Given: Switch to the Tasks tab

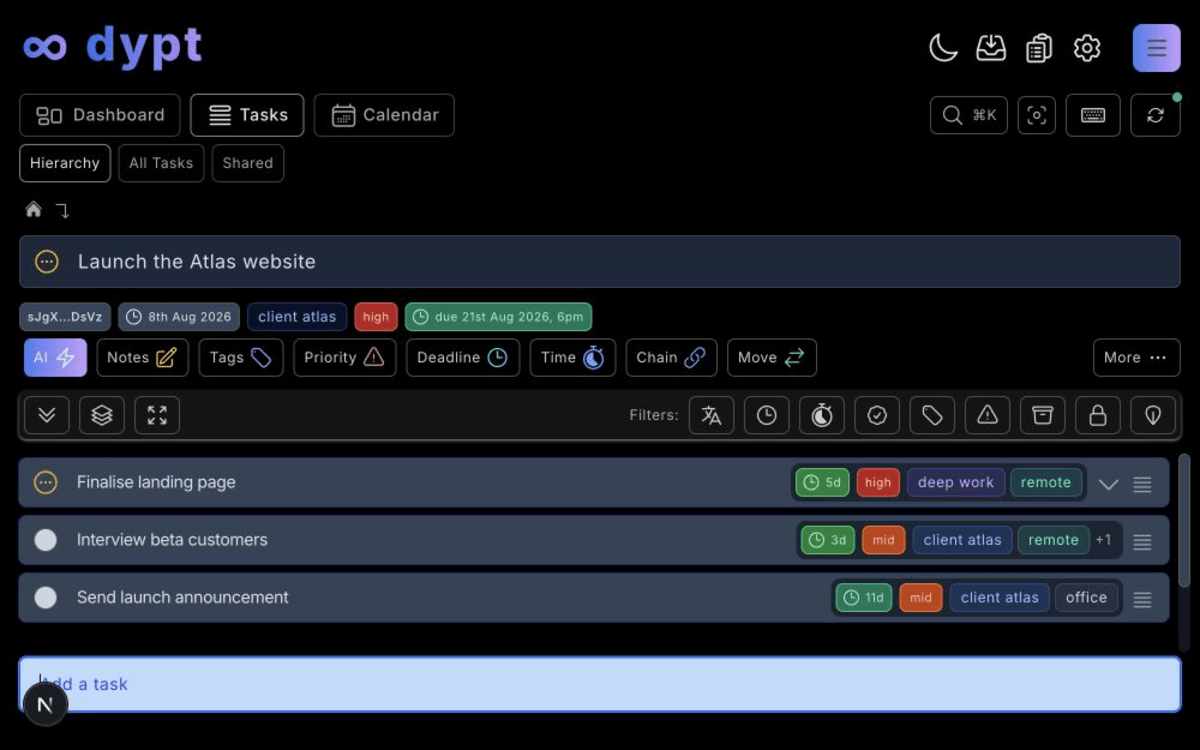Looking at the screenshot, I should click(248, 115).
